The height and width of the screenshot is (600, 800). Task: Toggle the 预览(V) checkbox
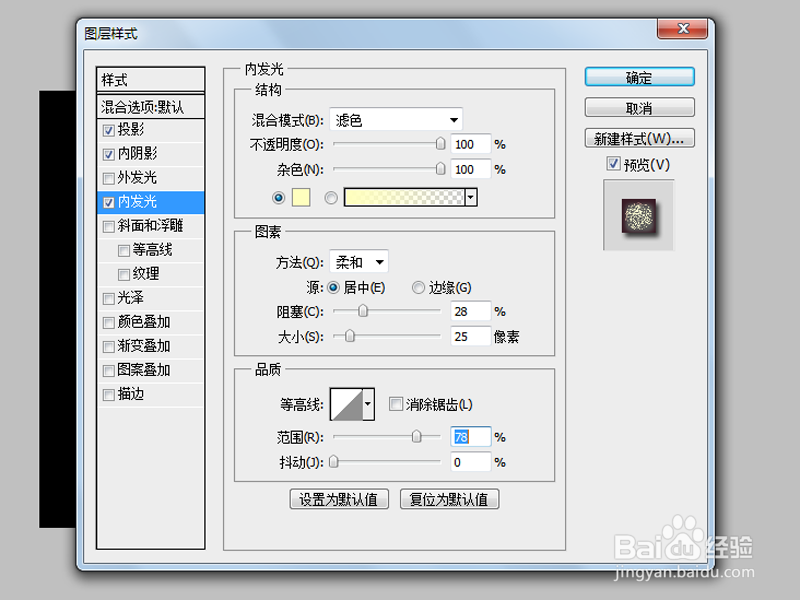(x=613, y=164)
